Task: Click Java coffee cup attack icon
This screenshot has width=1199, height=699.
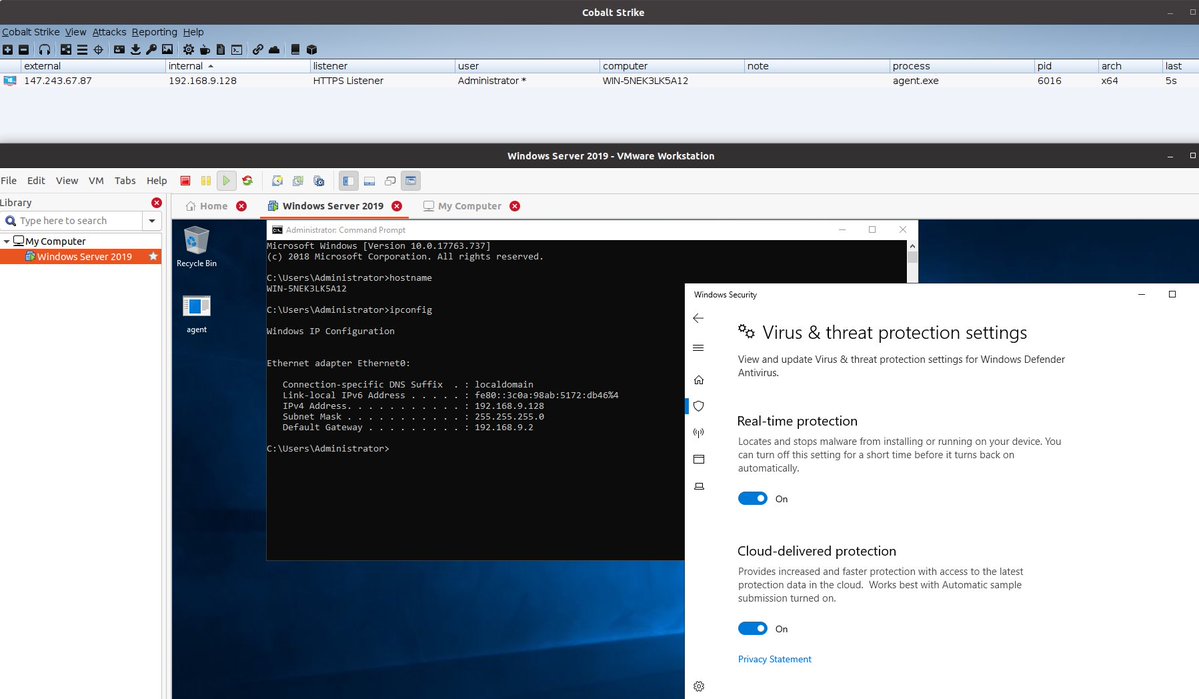Action: coord(205,50)
